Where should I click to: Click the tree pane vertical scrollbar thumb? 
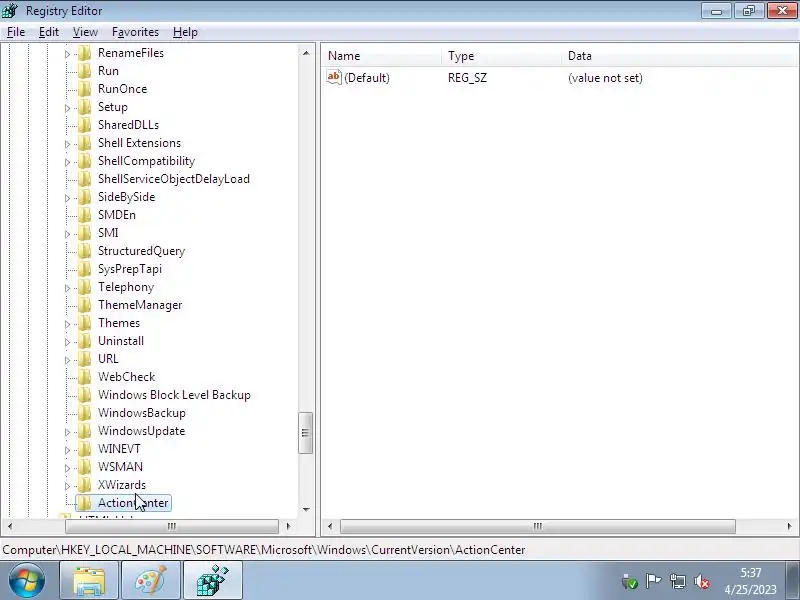pyautogui.click(x=305, y=433)
